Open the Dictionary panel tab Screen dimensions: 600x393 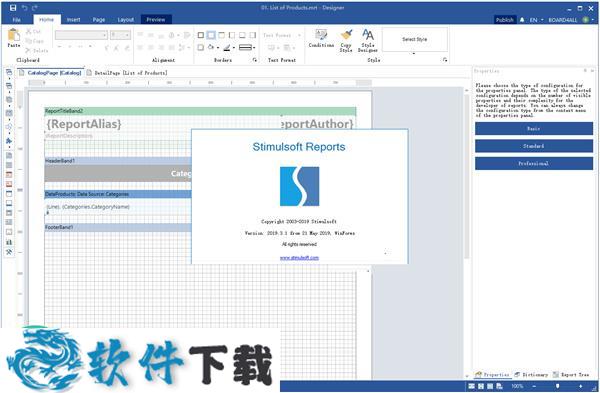(x=532, y=375)
